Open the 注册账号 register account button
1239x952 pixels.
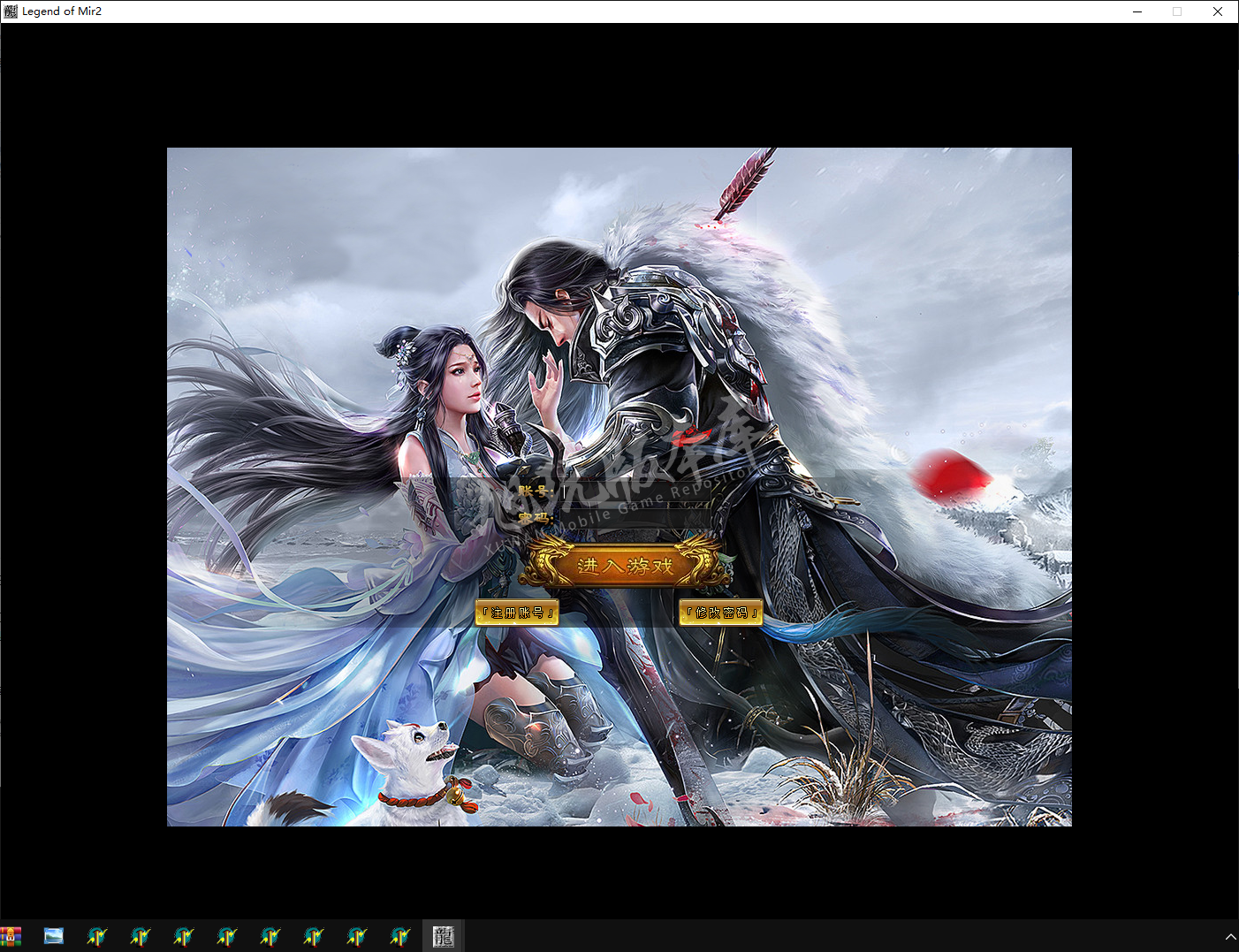pos(517,613)
